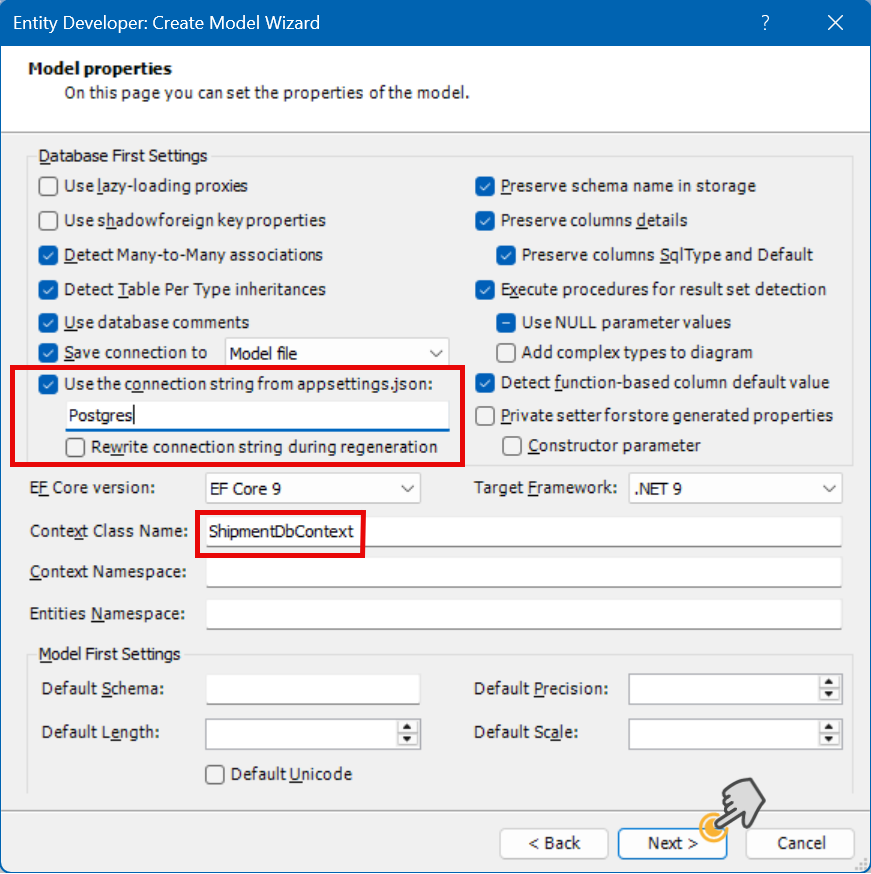Image resolution: width=871 pixels, height=874 pixels.
Task: Click the Default Schema input box
Action: point(312,689)
